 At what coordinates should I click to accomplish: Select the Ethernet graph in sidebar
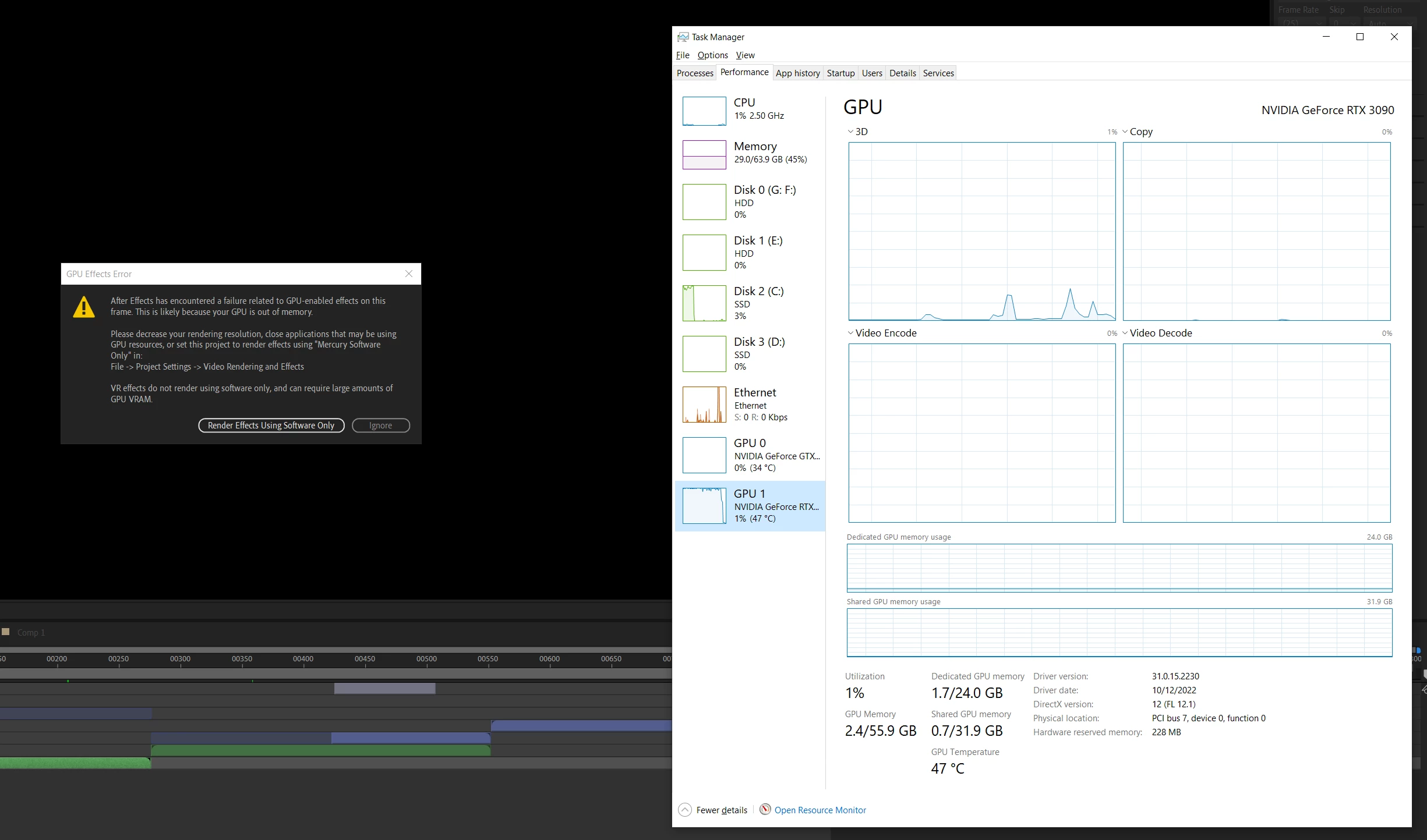tap(704, 405)
